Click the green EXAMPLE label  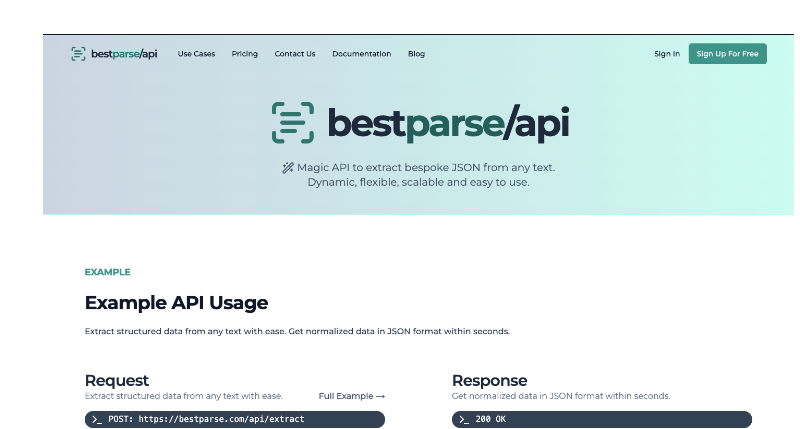click(108, 272)
